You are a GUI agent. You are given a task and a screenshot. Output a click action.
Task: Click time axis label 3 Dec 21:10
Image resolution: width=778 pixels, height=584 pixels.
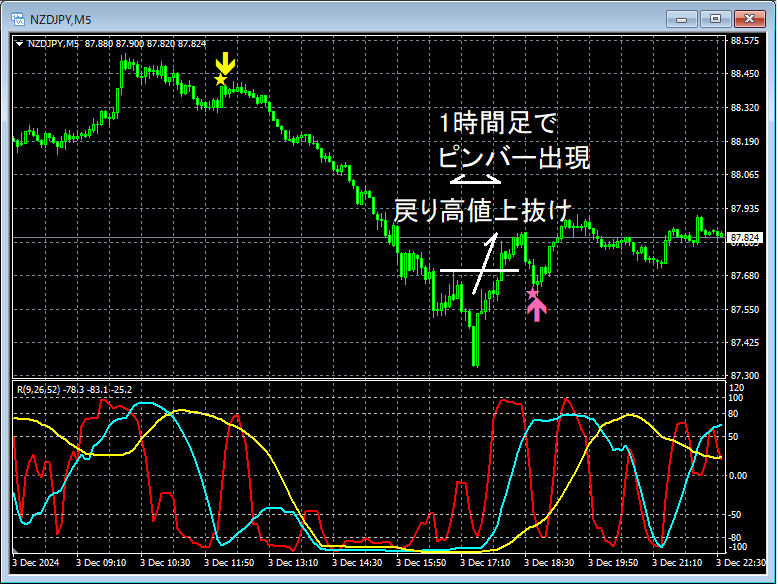point(677,563)
